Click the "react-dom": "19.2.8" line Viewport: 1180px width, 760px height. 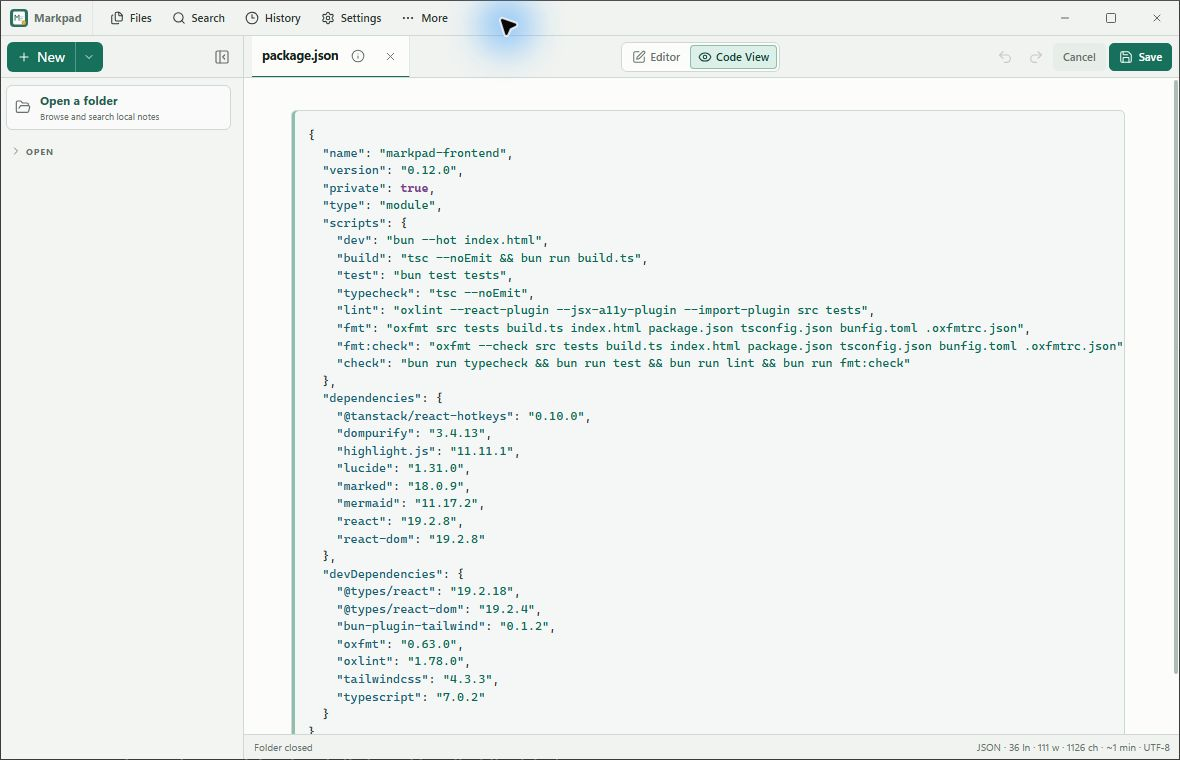coord(410,539)
